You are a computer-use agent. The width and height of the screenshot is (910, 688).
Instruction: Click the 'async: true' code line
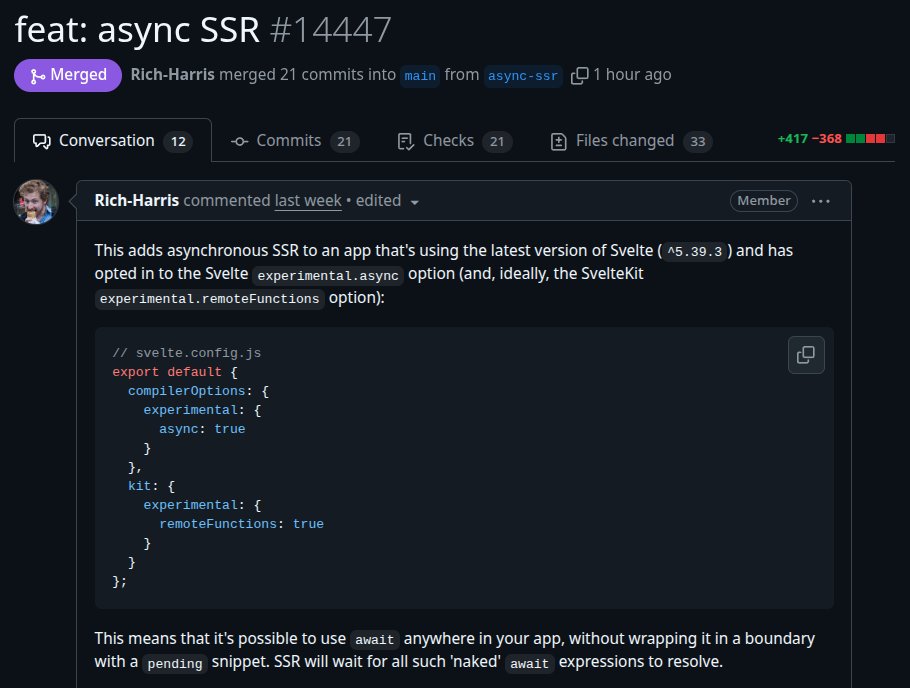pos(202,428)
